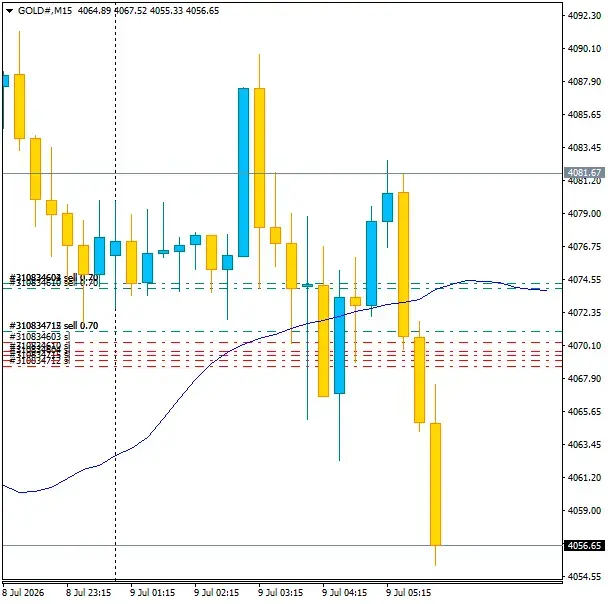Click the 4059.00 price axis label
Viewport: 608px width, 604px height.
click(584, 510)
